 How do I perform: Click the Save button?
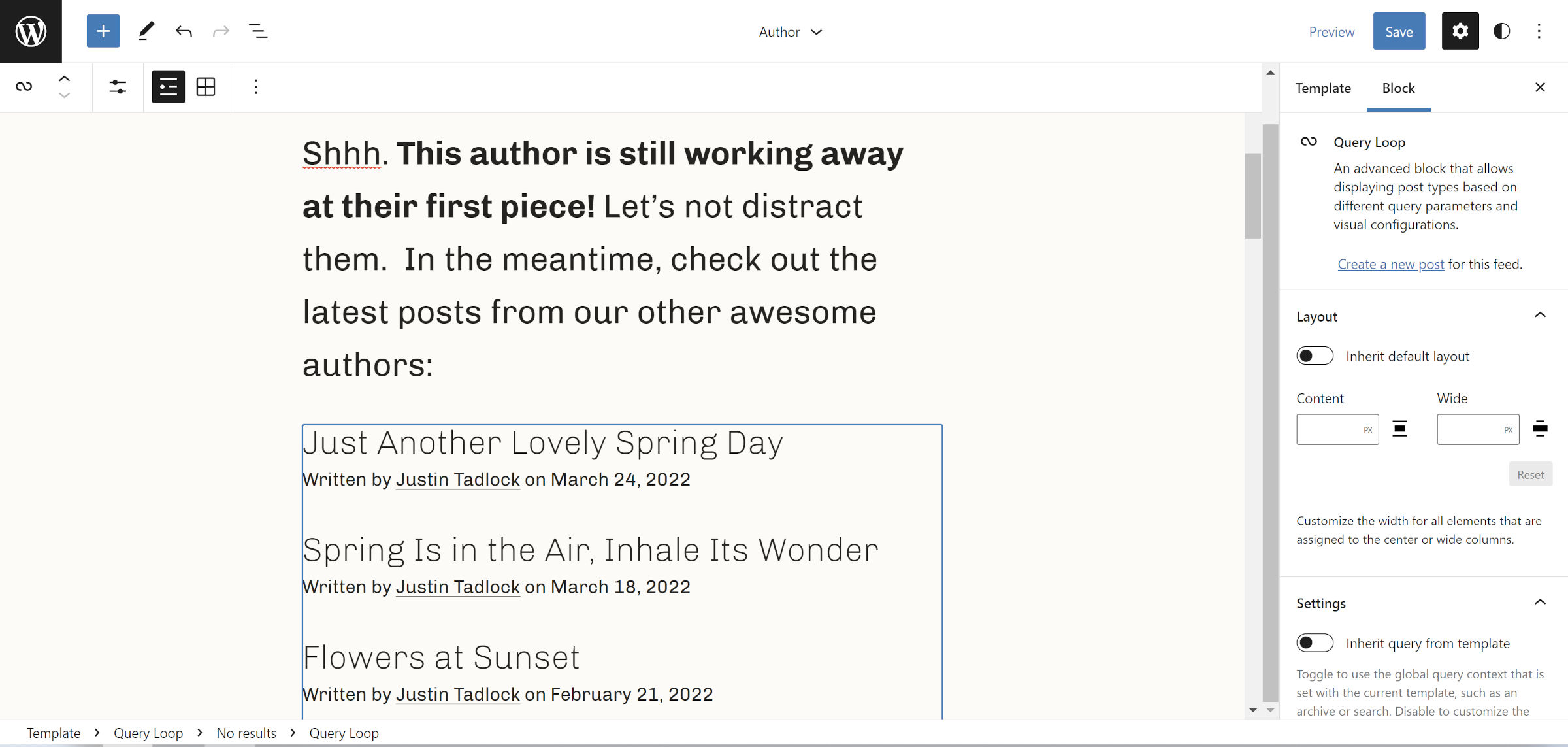click(x=1399, y=31)
